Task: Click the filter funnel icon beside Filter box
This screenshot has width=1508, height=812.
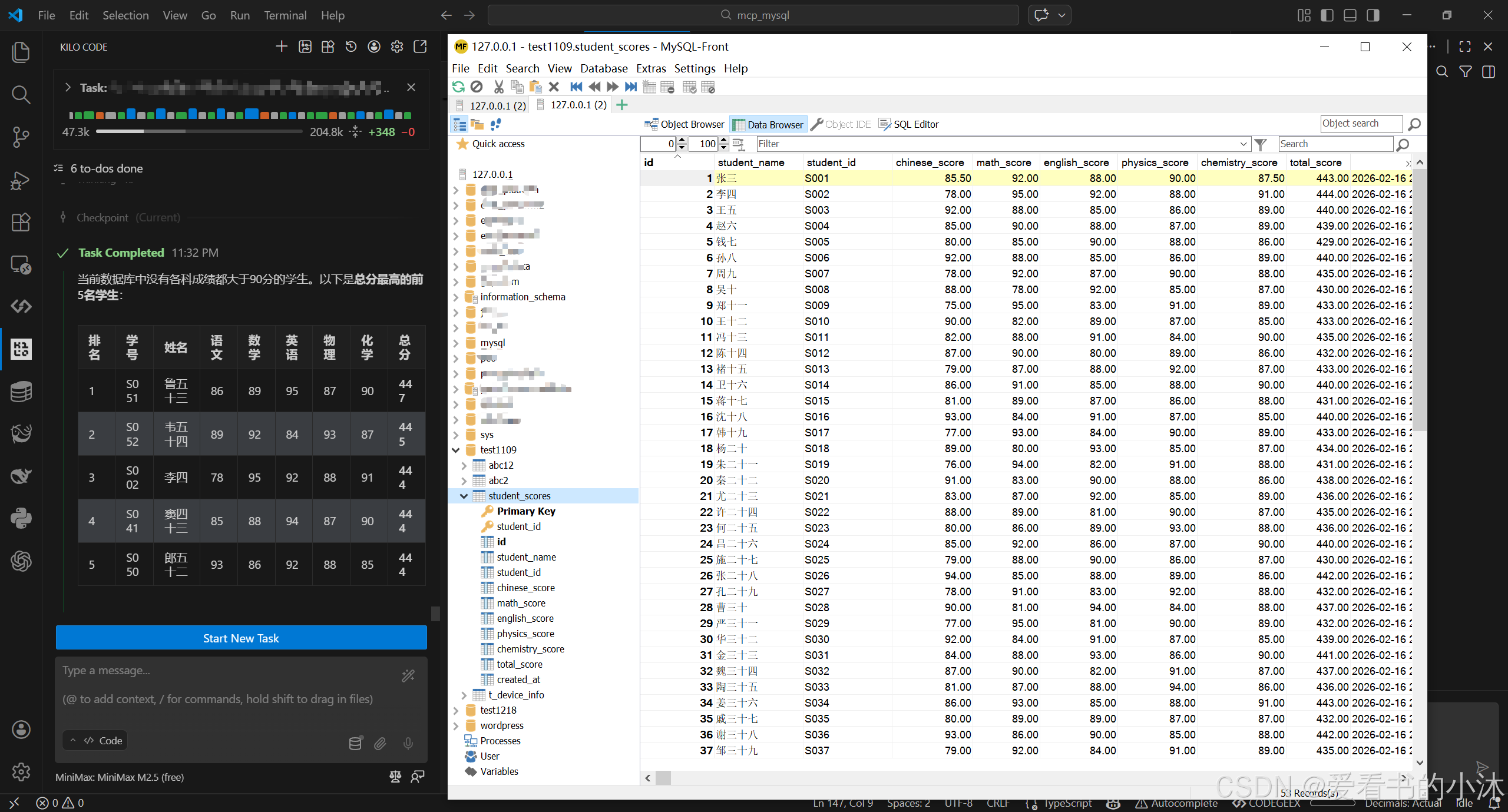Action: click(1261, 144)
